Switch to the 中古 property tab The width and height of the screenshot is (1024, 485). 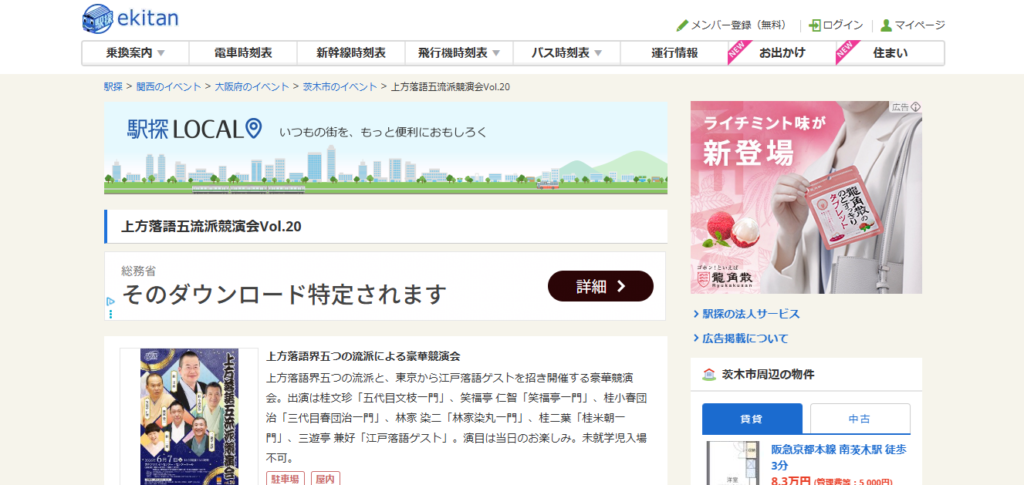[x=859, y=418]
